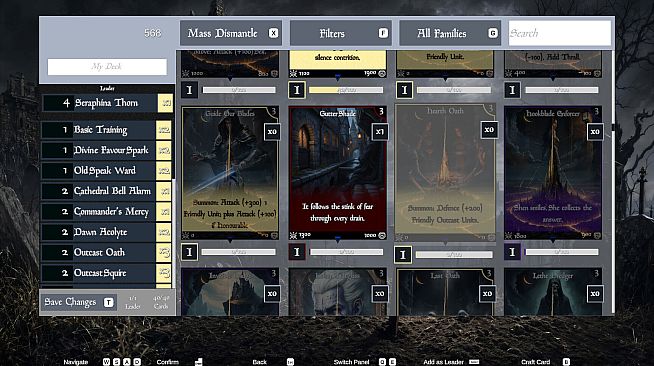
Task: Click the count tag on Dawn Acolyte row
Action: point(164,232)
